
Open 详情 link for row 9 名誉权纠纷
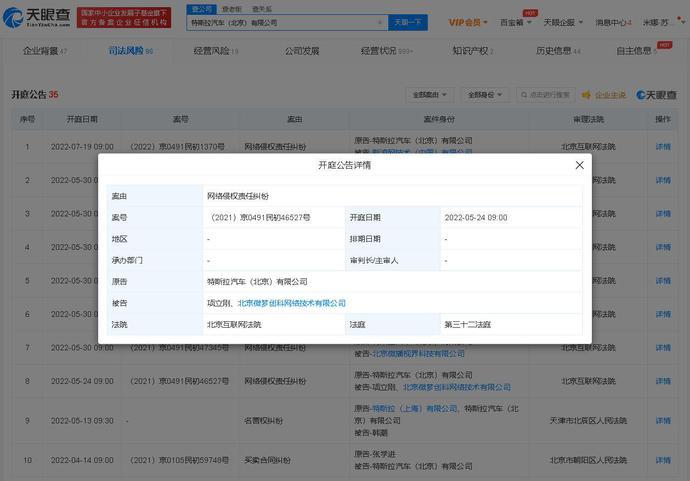(x=663, y=421)
